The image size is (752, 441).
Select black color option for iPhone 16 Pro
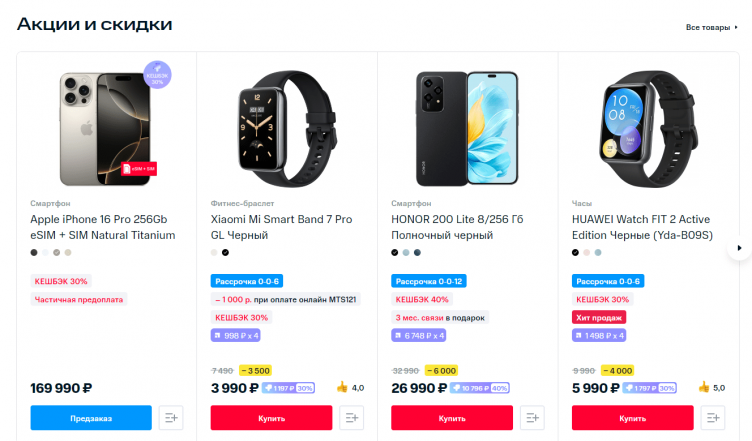point(34,252)
